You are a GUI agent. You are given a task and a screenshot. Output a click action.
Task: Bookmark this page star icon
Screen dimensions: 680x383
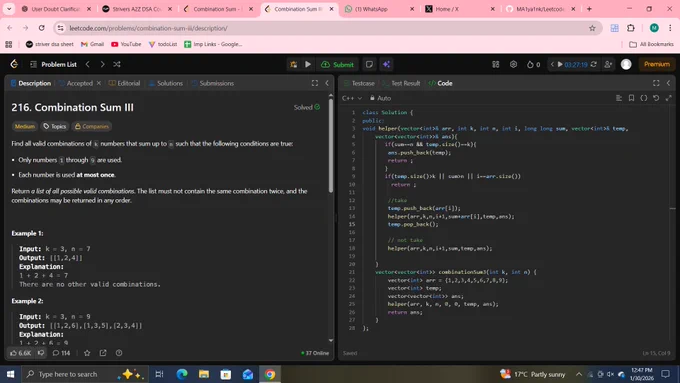click(592, 28)
